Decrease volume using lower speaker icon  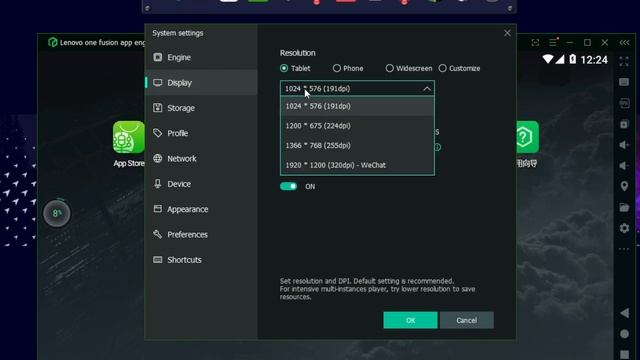(624, 166)
